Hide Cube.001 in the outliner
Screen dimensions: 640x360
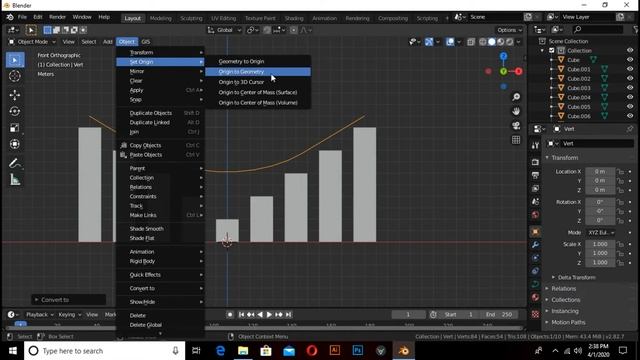click(630, 69)
